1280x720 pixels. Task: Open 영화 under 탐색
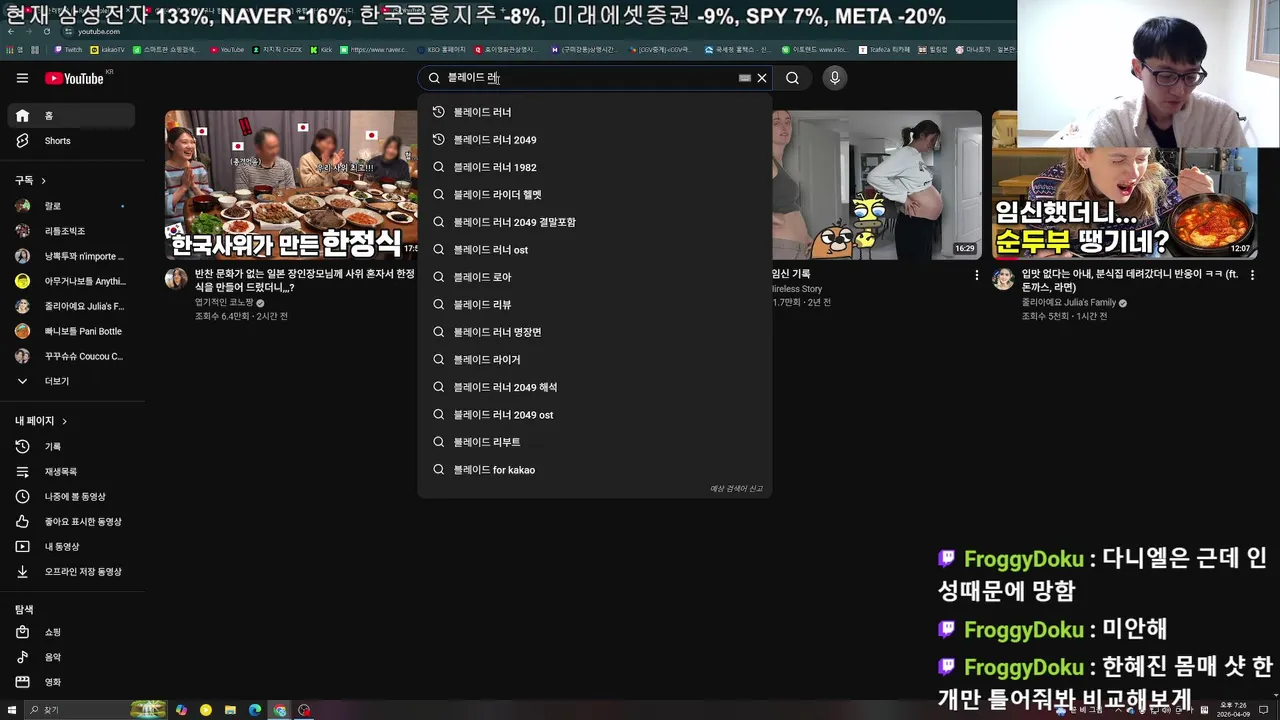[70, 682]
